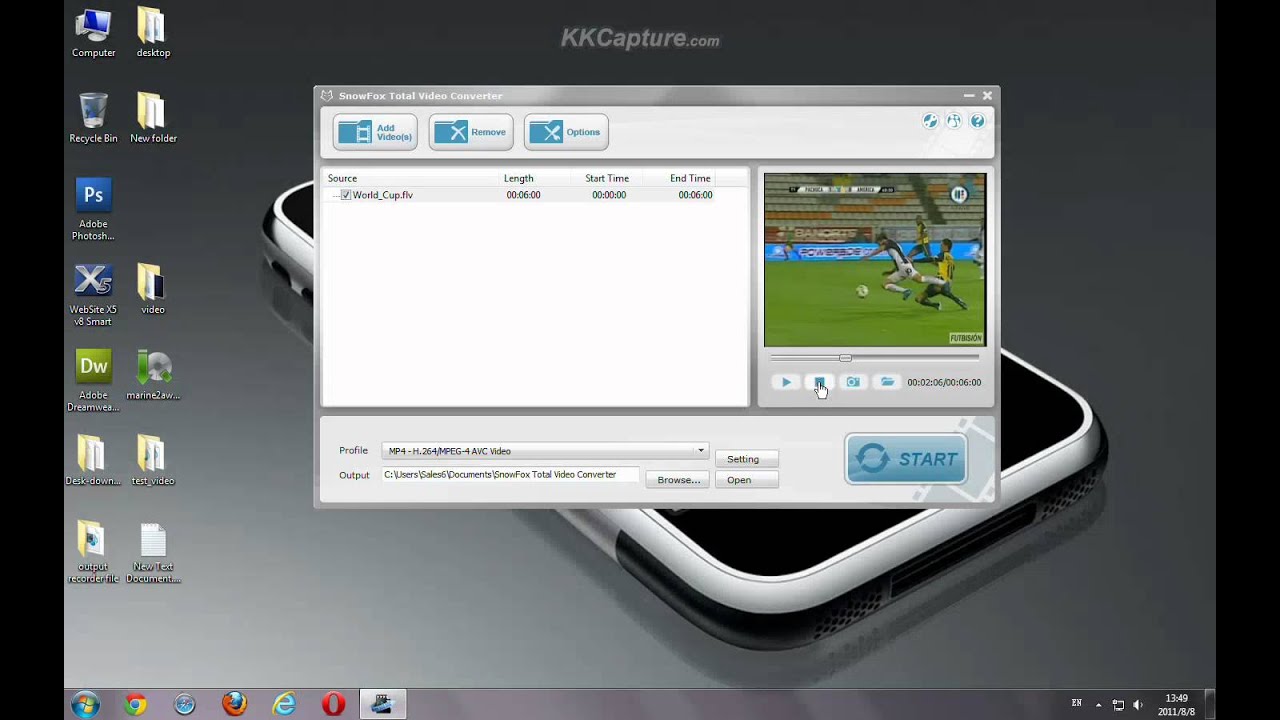
Task: Select the output recorder file folder
Action: coord(93,552)
